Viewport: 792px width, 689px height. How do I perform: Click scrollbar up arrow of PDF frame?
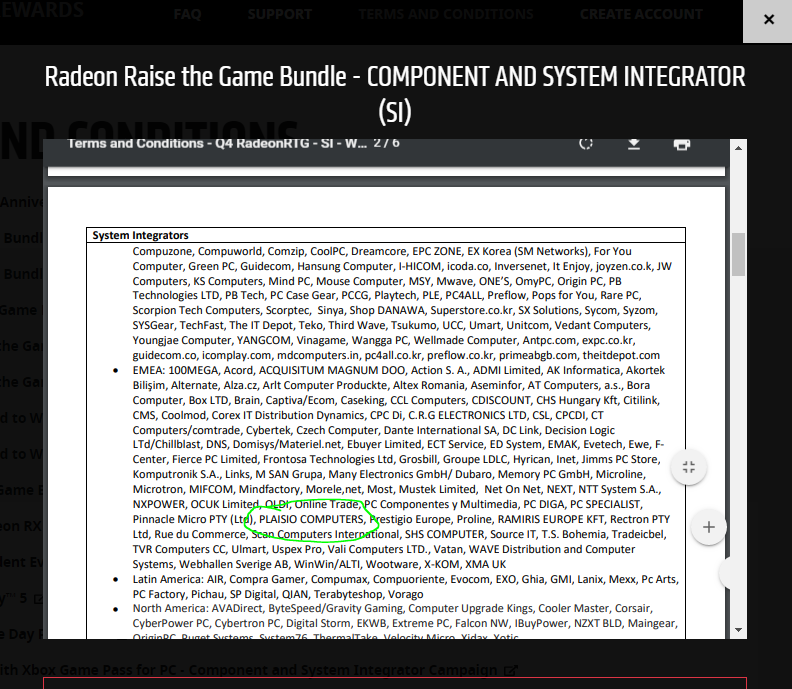(738, 147)
